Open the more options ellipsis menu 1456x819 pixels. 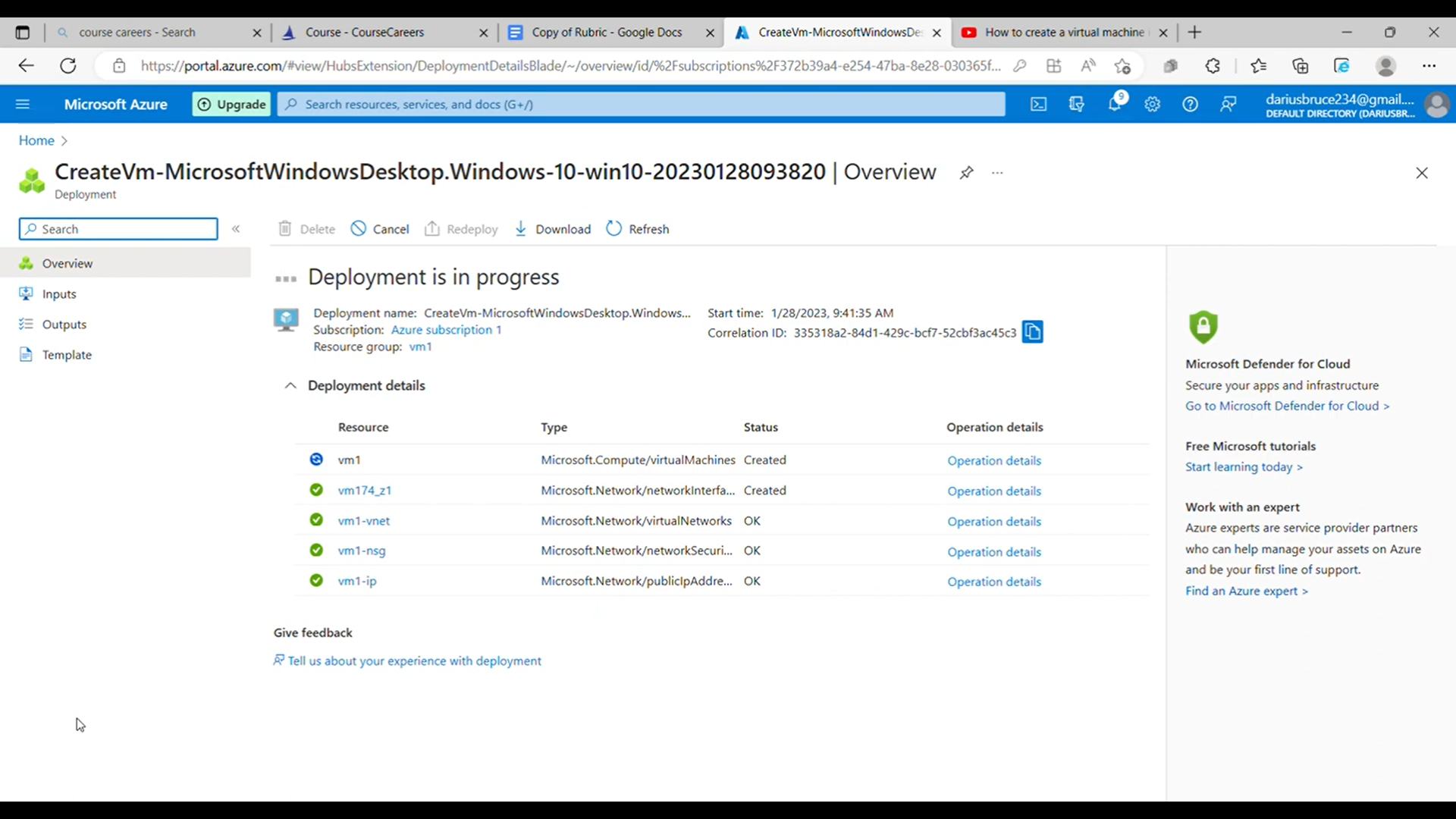[997, 173]
